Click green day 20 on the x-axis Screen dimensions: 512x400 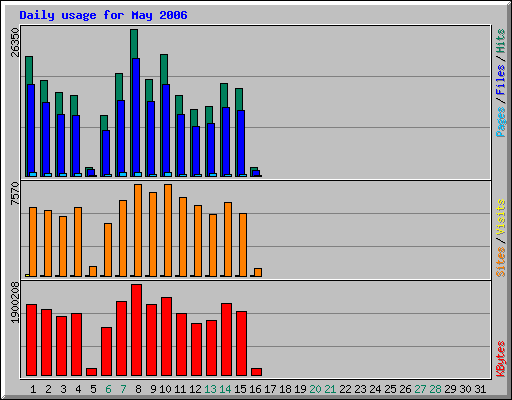coord(315,389)
